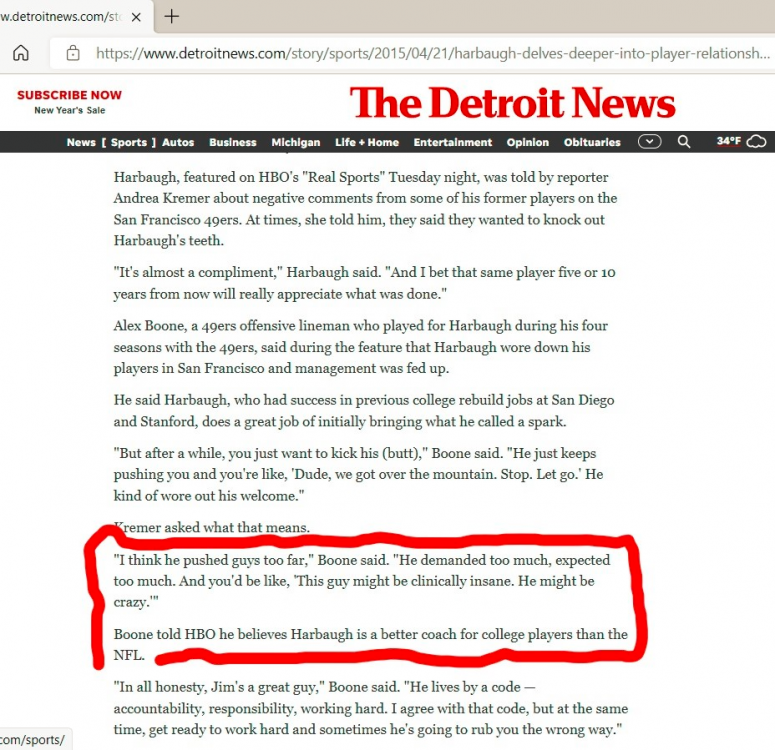The width and height of the screenshot is (775, 750).
Task: Open the News section
Action: coord(81,142)
